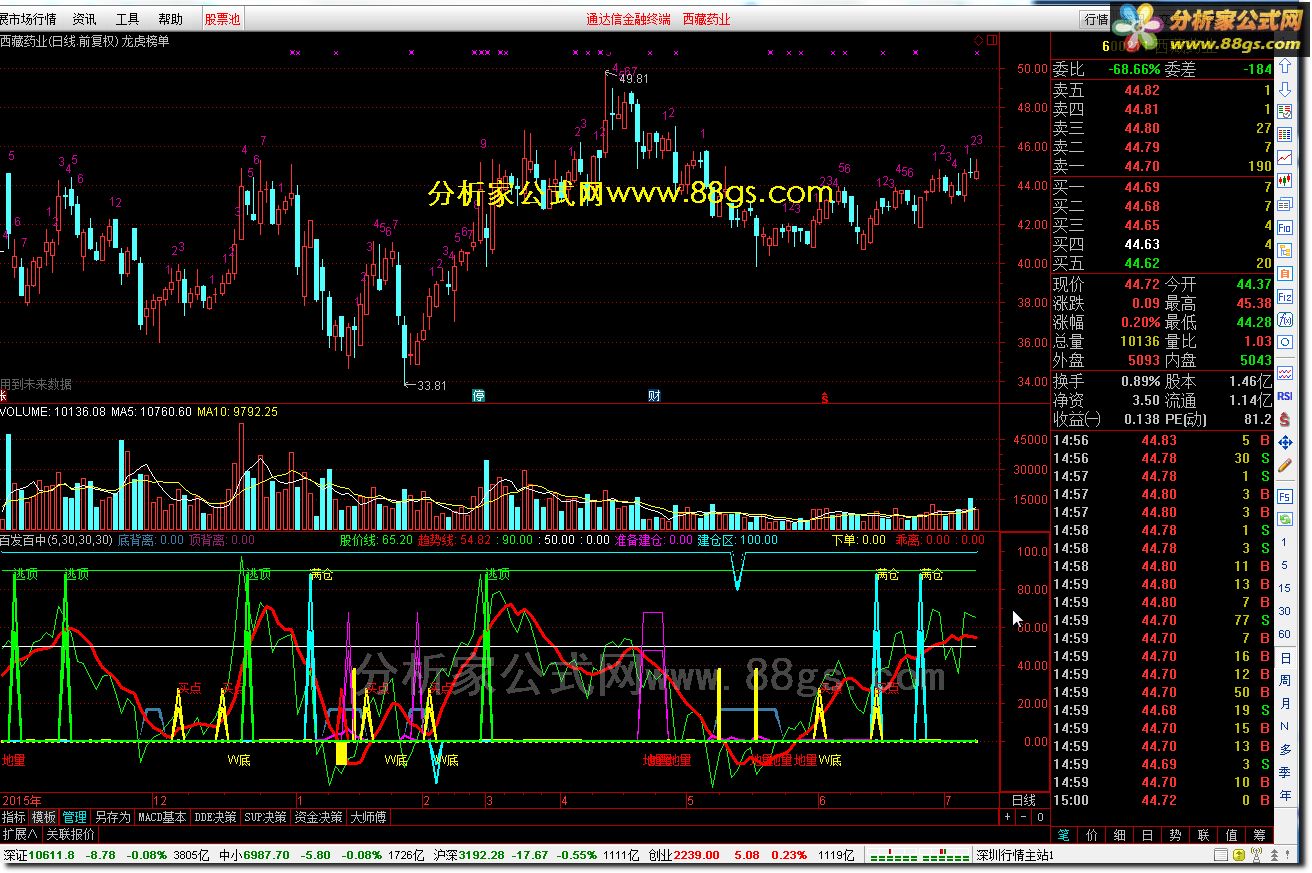Select the 资金决策 tab
The height and width of the screenshot is (873, 1312).
[x=318, y=817]
